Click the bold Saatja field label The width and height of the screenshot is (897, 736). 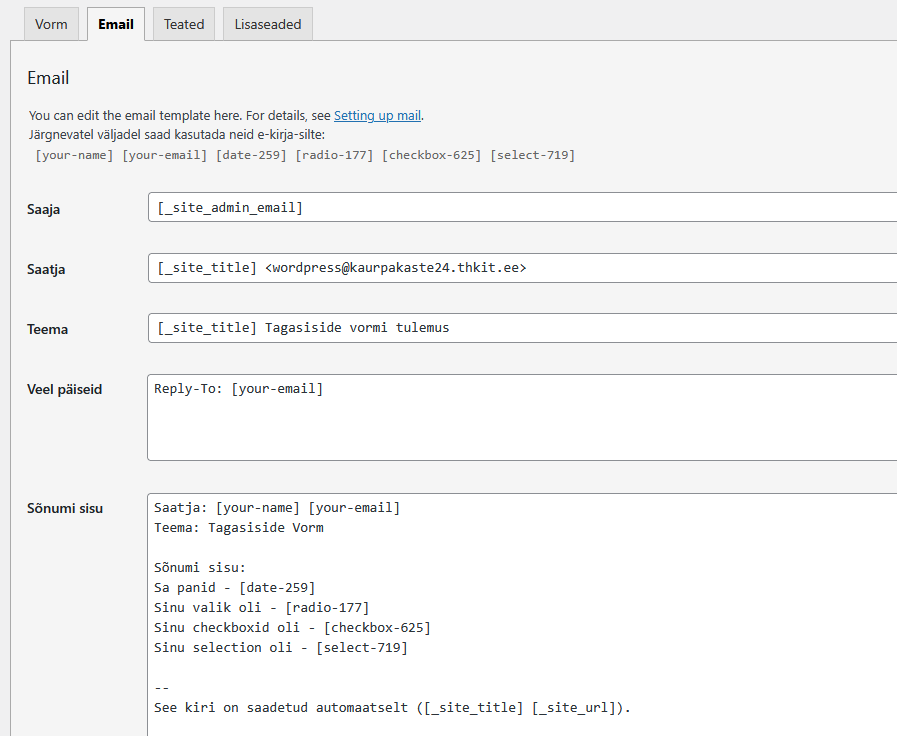tap(46, 269)
